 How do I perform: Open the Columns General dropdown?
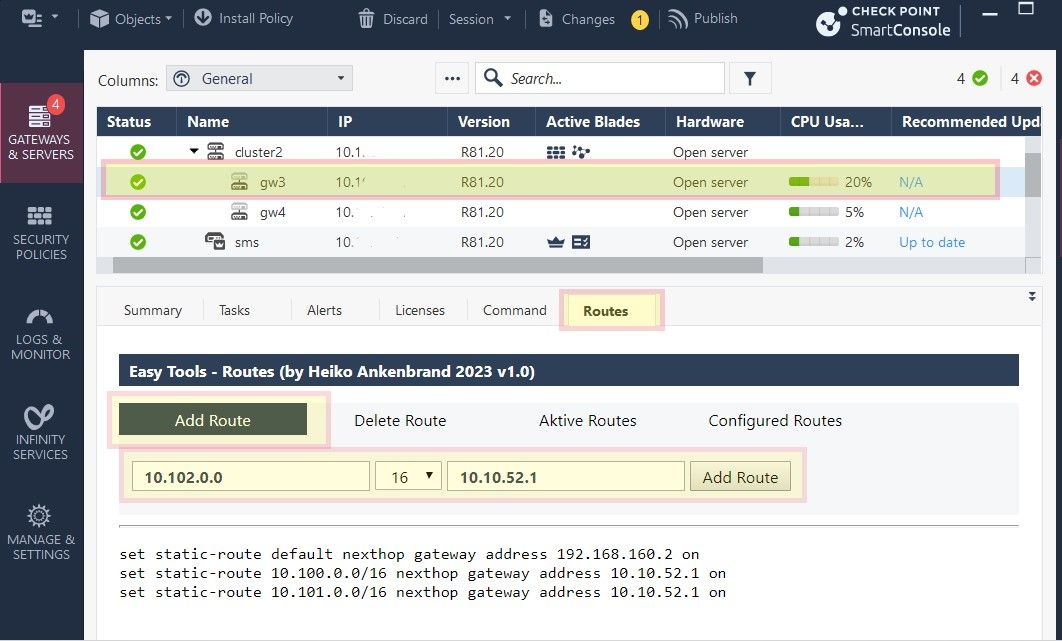(x=259, y=78)
